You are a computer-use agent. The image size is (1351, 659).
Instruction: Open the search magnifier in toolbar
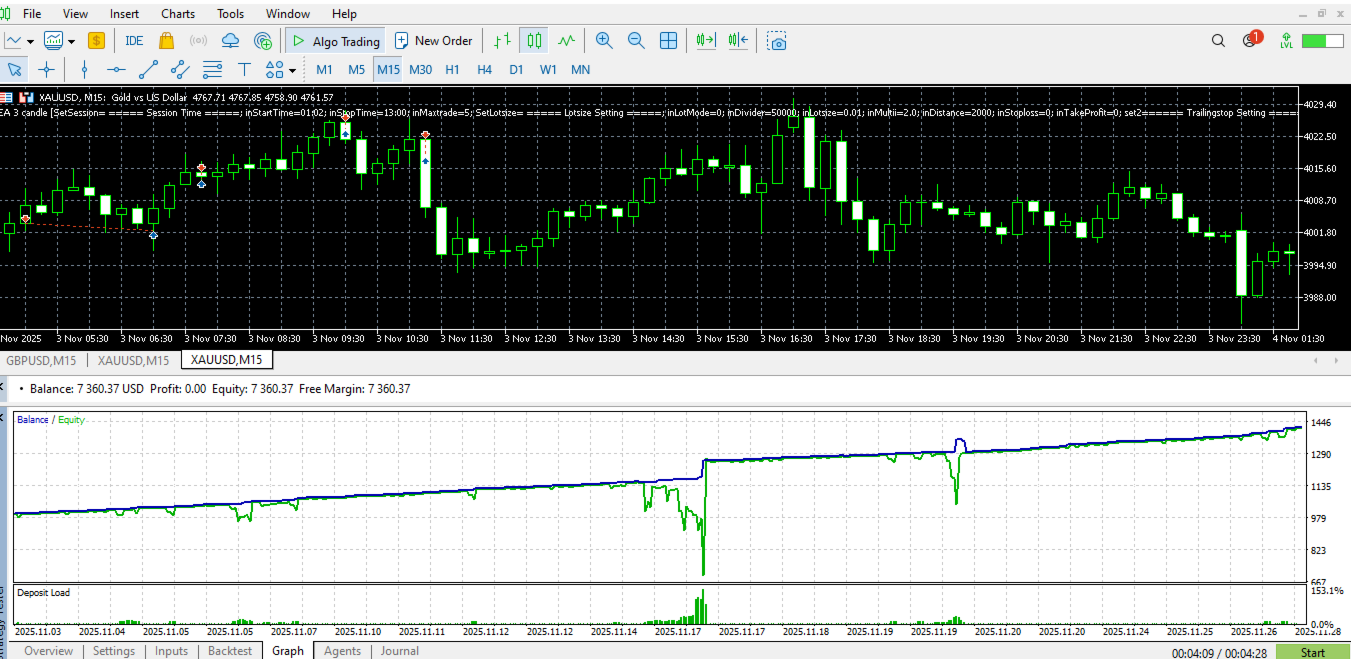tap(1218, 41)
